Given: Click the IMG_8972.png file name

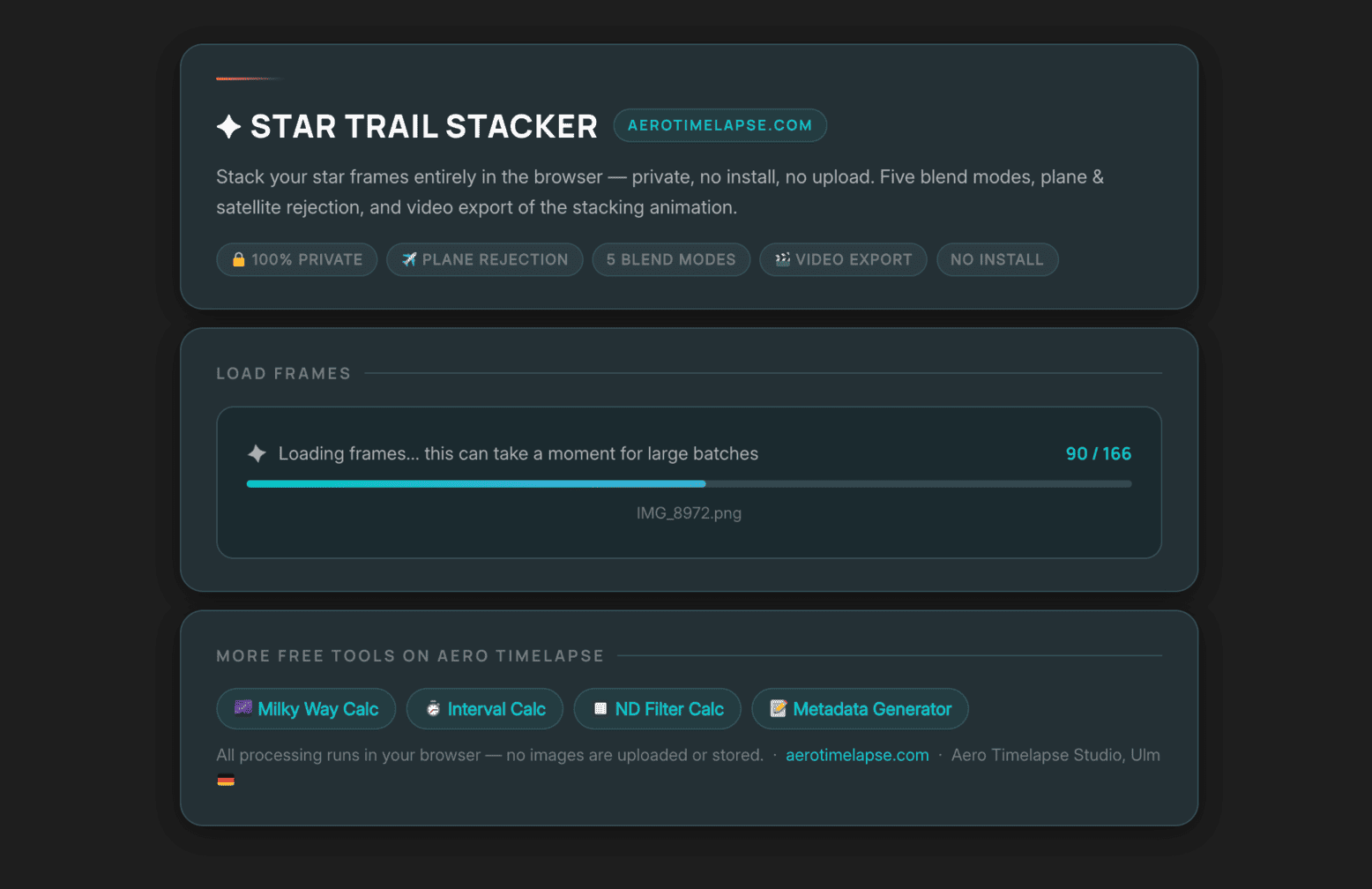Looking at the screenshot, I should (x=689, y=513).
